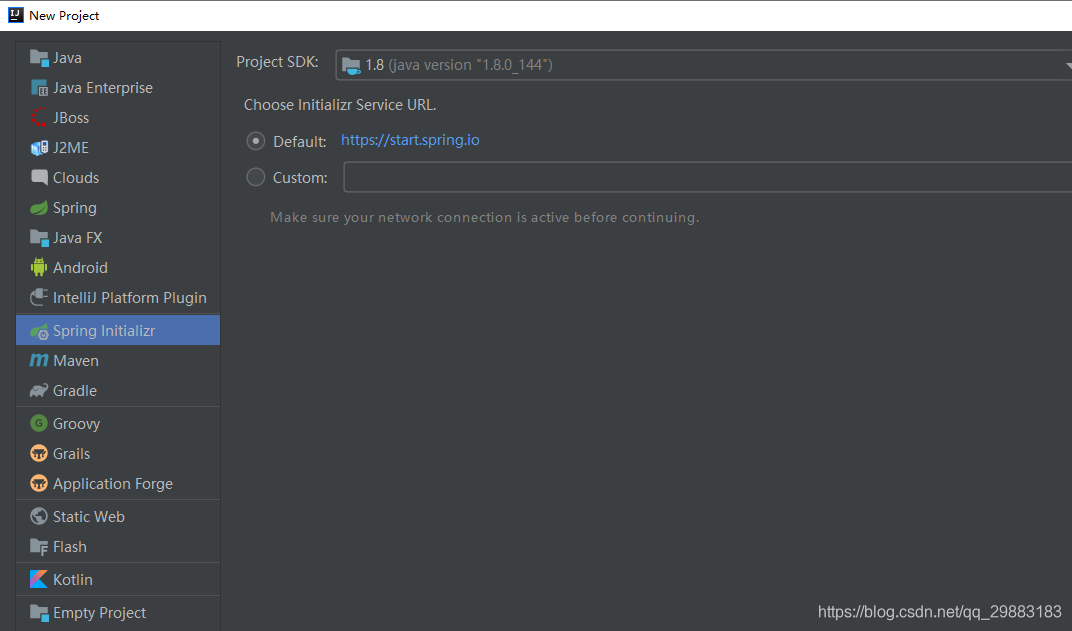Viewport: 1072px width, 631px height.
Task: Click the Static Web globe icon
Action: (39, 516)
